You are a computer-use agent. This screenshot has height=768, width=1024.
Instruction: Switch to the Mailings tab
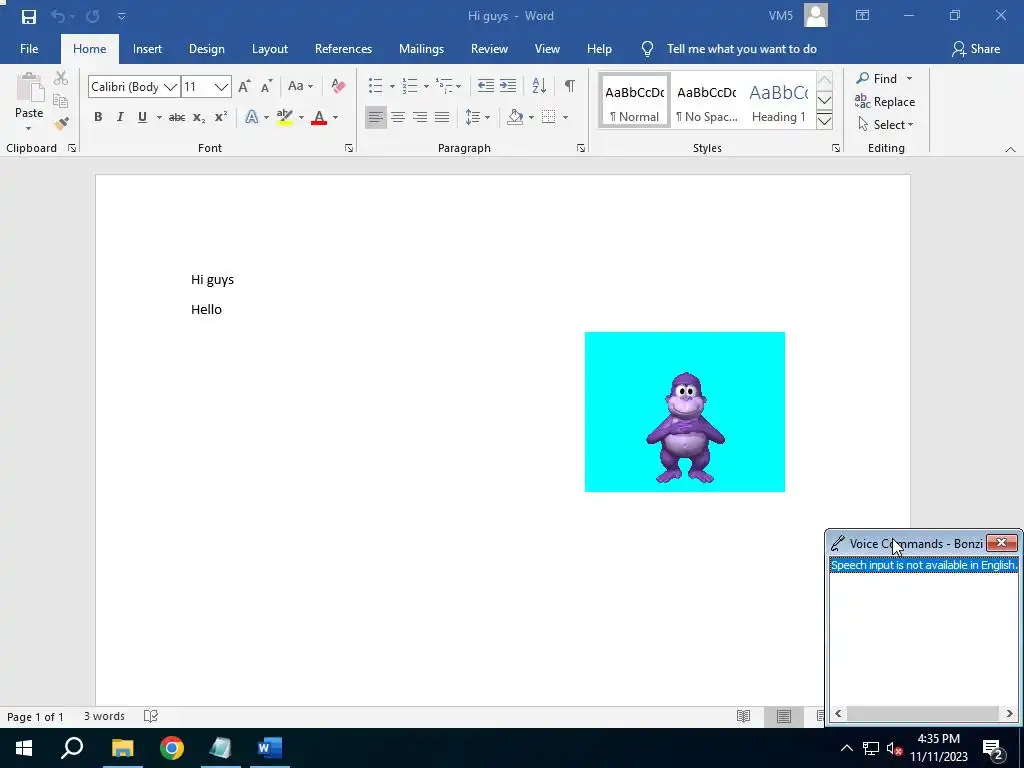point(421,49)
